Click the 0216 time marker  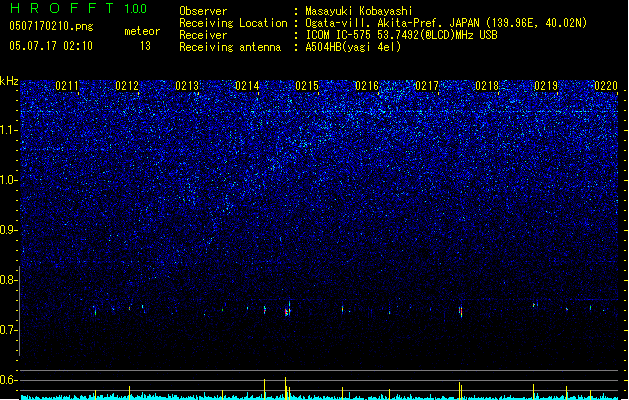(x=367, y=86)
